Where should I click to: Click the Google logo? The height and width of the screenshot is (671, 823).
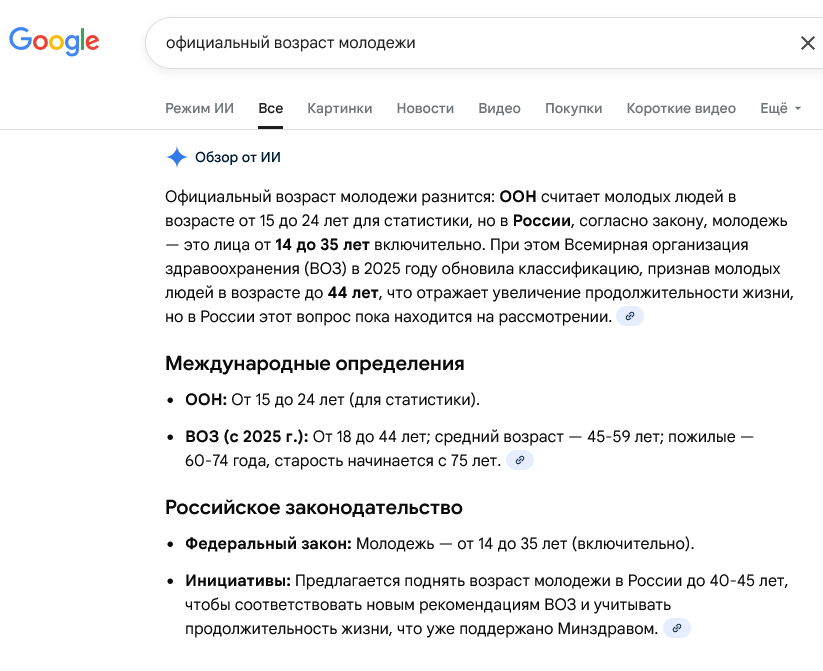[54, 41]
